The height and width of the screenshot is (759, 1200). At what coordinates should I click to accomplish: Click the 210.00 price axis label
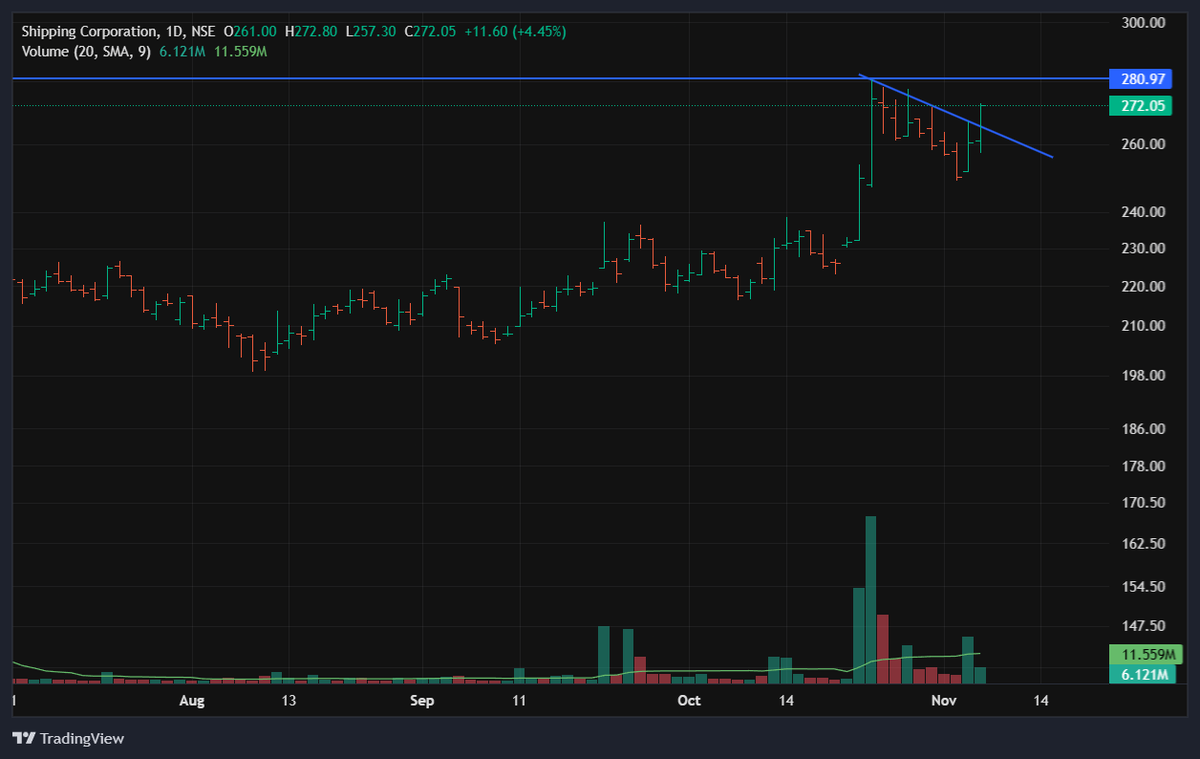point(1141,325)
